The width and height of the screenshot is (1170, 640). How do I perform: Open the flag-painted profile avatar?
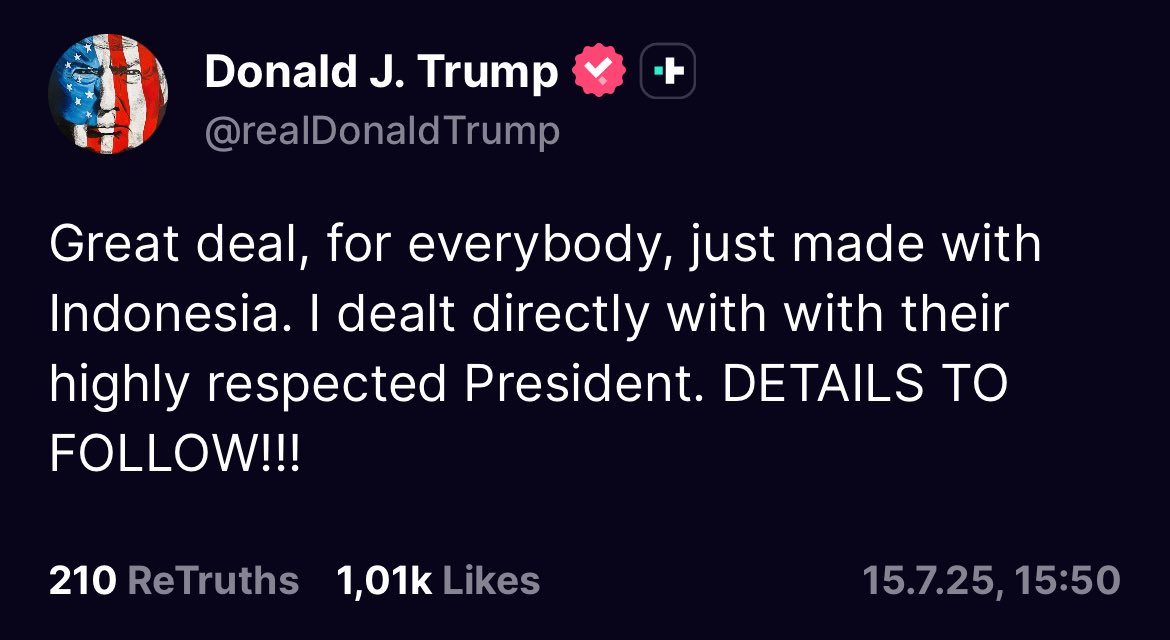tap(108, 94)
